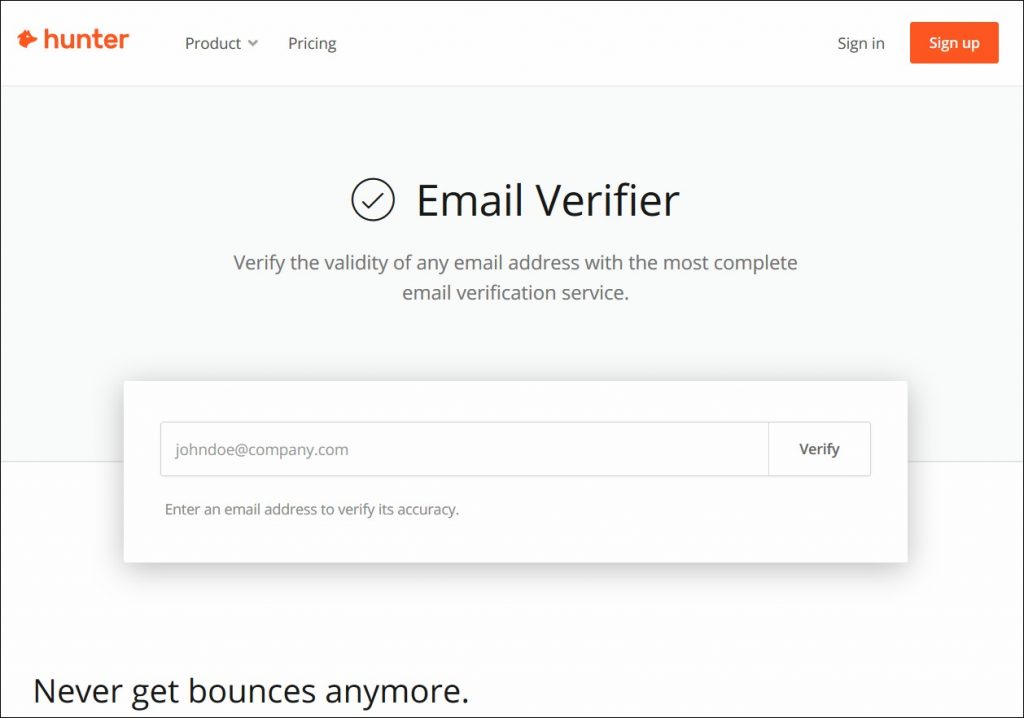
Task: Open the Product menu
Action: point(213,43)
